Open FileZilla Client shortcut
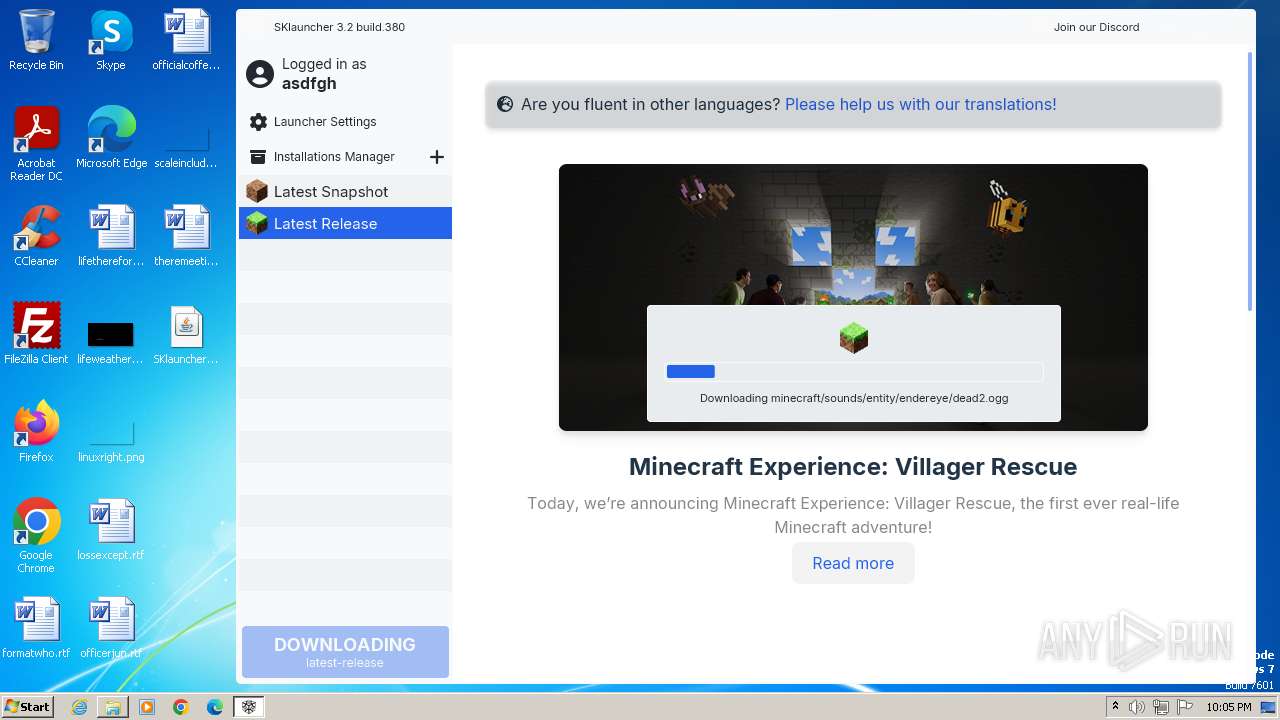The width and height of the screenshot is (1280, 720). [x=36, y=334]
